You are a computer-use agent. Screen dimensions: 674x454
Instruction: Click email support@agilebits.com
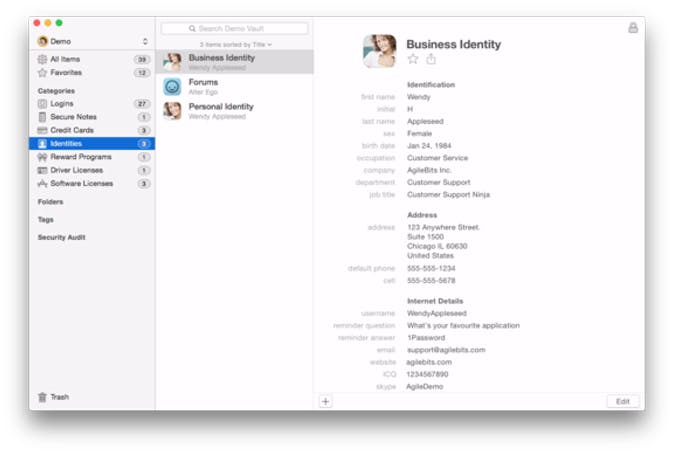(446, 350)
